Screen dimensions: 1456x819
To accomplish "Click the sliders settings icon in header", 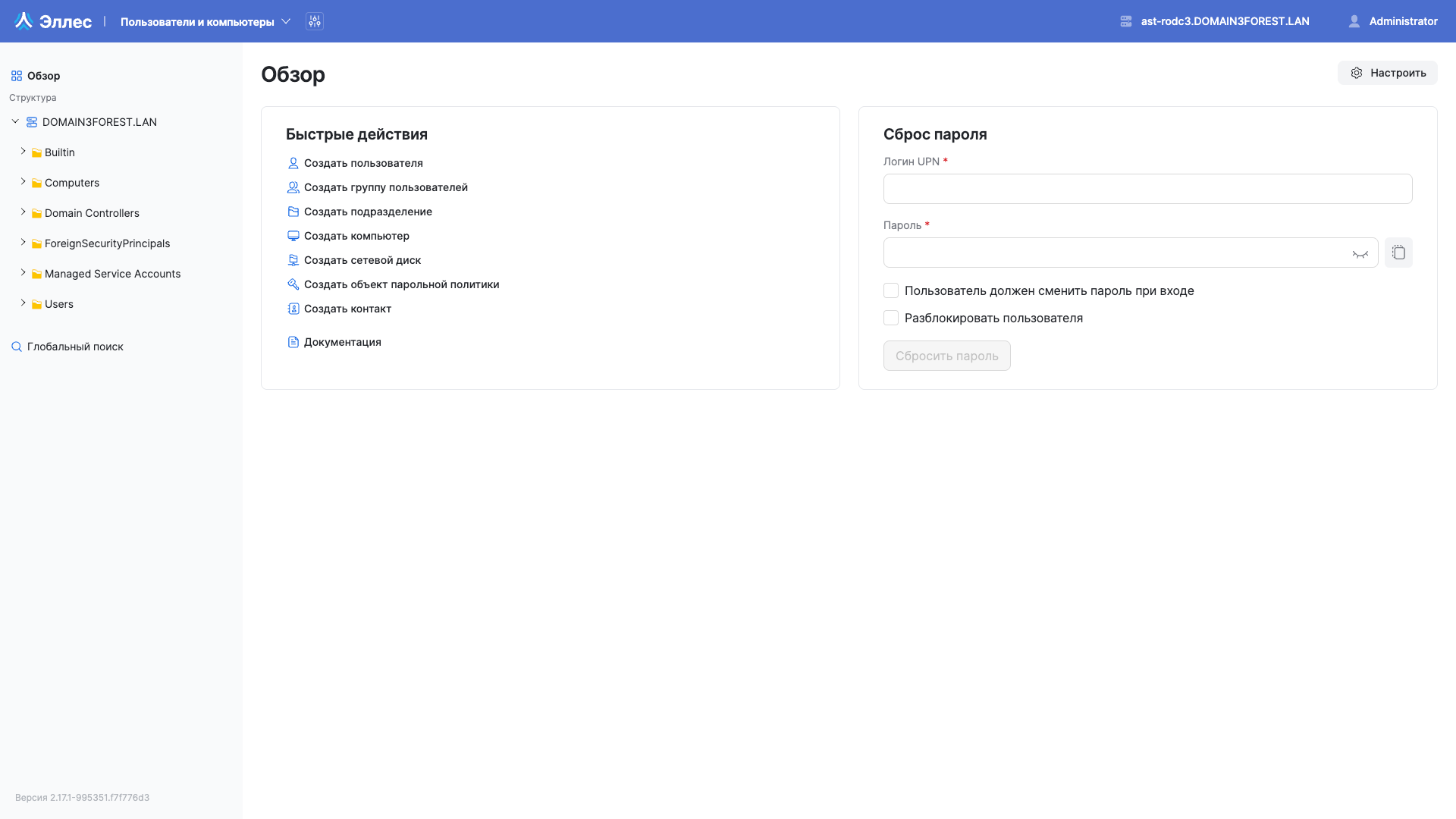I will 315,21.
